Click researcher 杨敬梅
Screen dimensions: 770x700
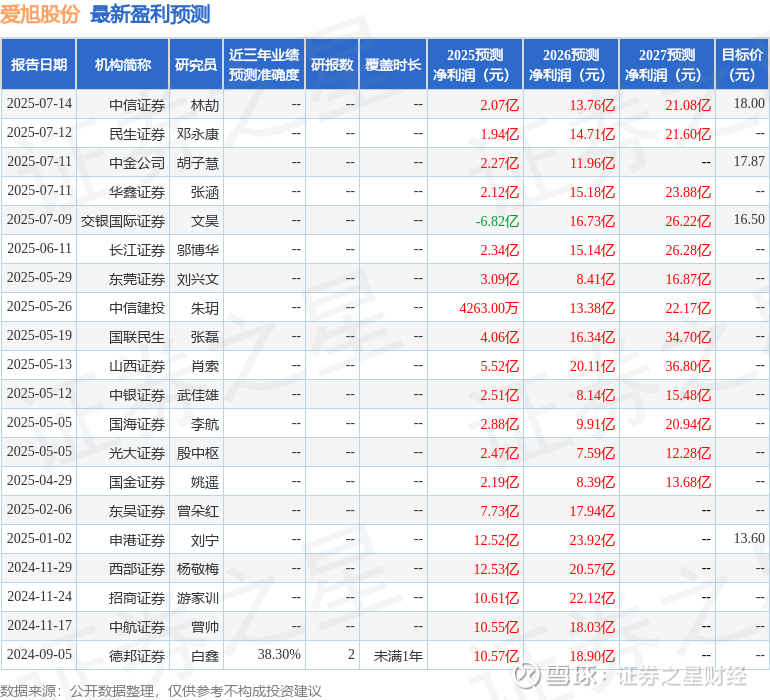pos(198,569)
